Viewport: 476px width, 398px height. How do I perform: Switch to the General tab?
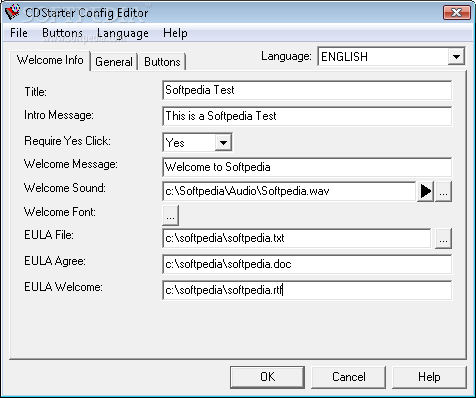114,62
